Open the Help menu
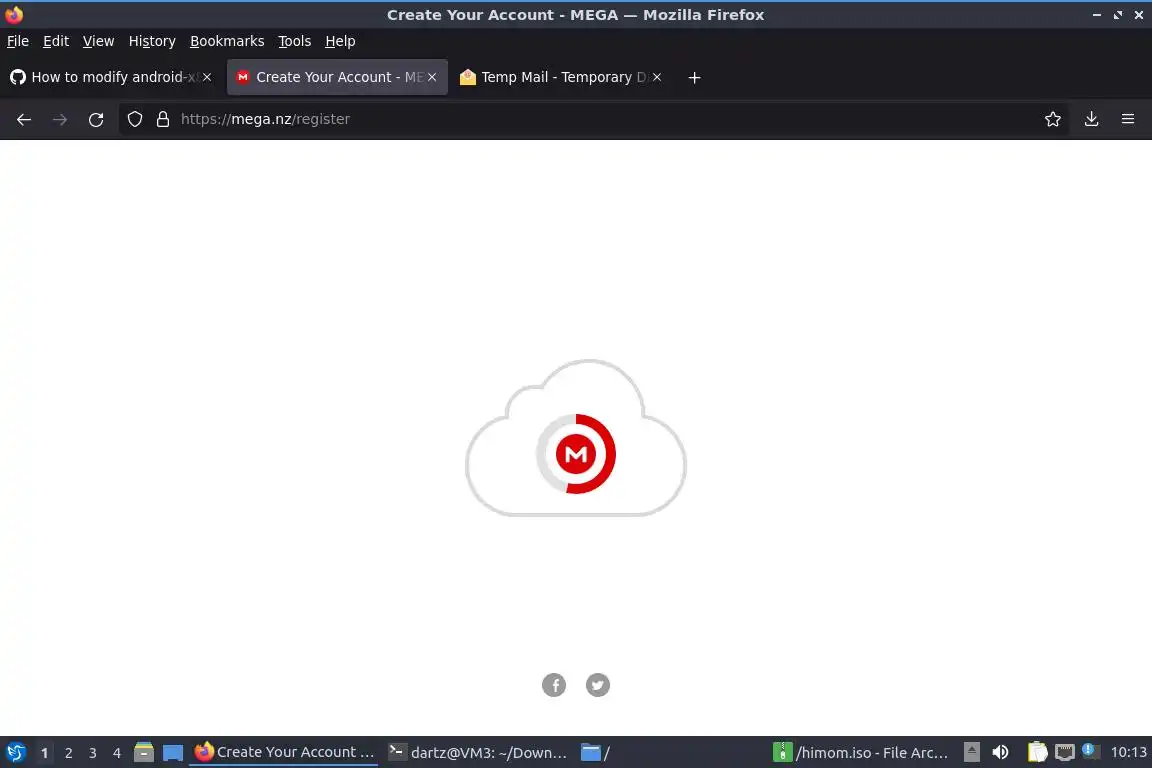Image resolution: width=1152 pixels, height=768 pixels. click(x=340, y=41)
